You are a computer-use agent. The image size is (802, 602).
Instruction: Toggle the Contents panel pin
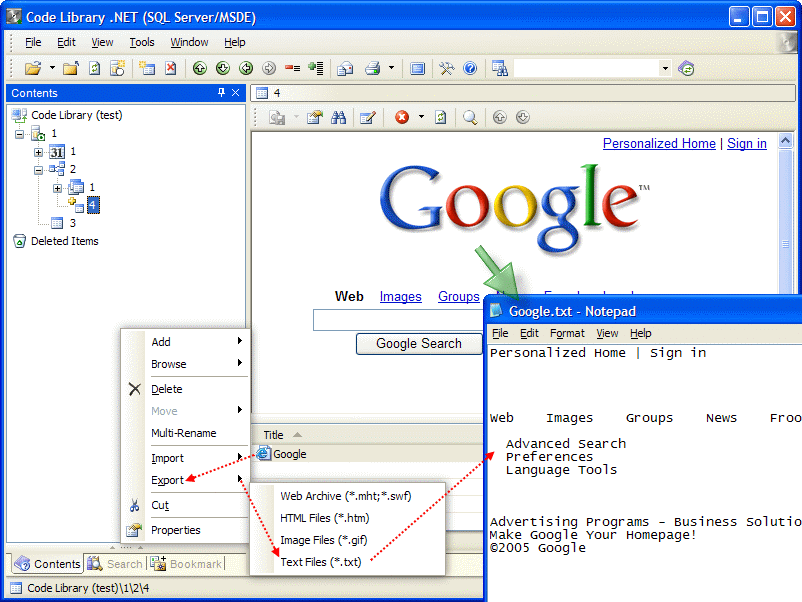pos(221,93)
